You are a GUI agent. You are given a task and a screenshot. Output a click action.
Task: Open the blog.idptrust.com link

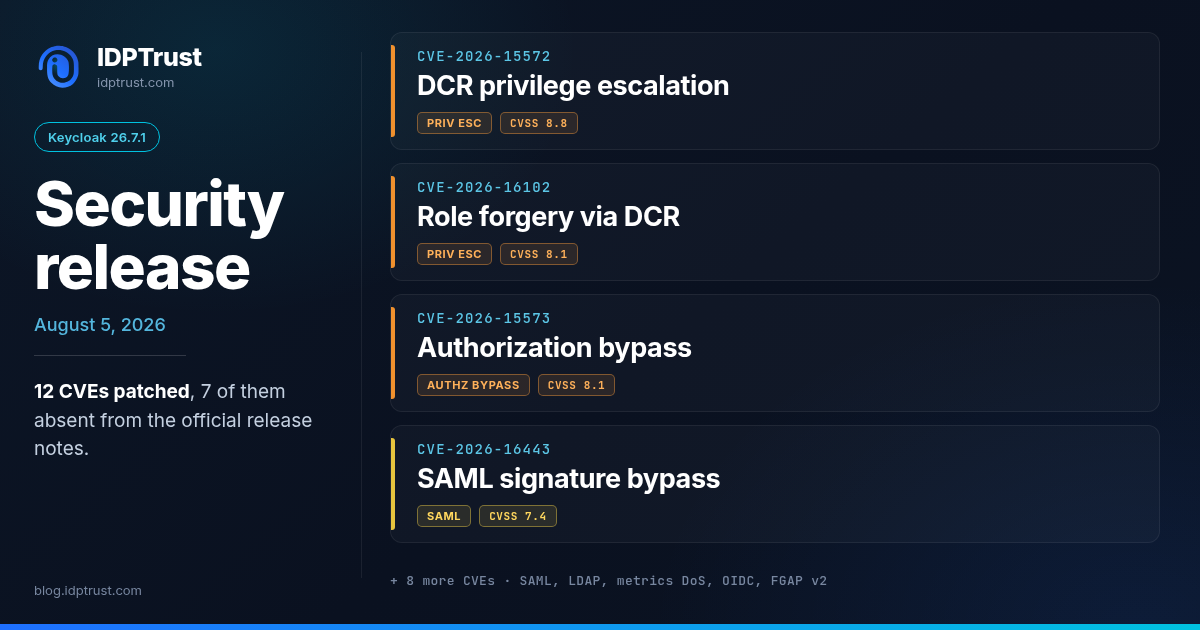(88, 591)
